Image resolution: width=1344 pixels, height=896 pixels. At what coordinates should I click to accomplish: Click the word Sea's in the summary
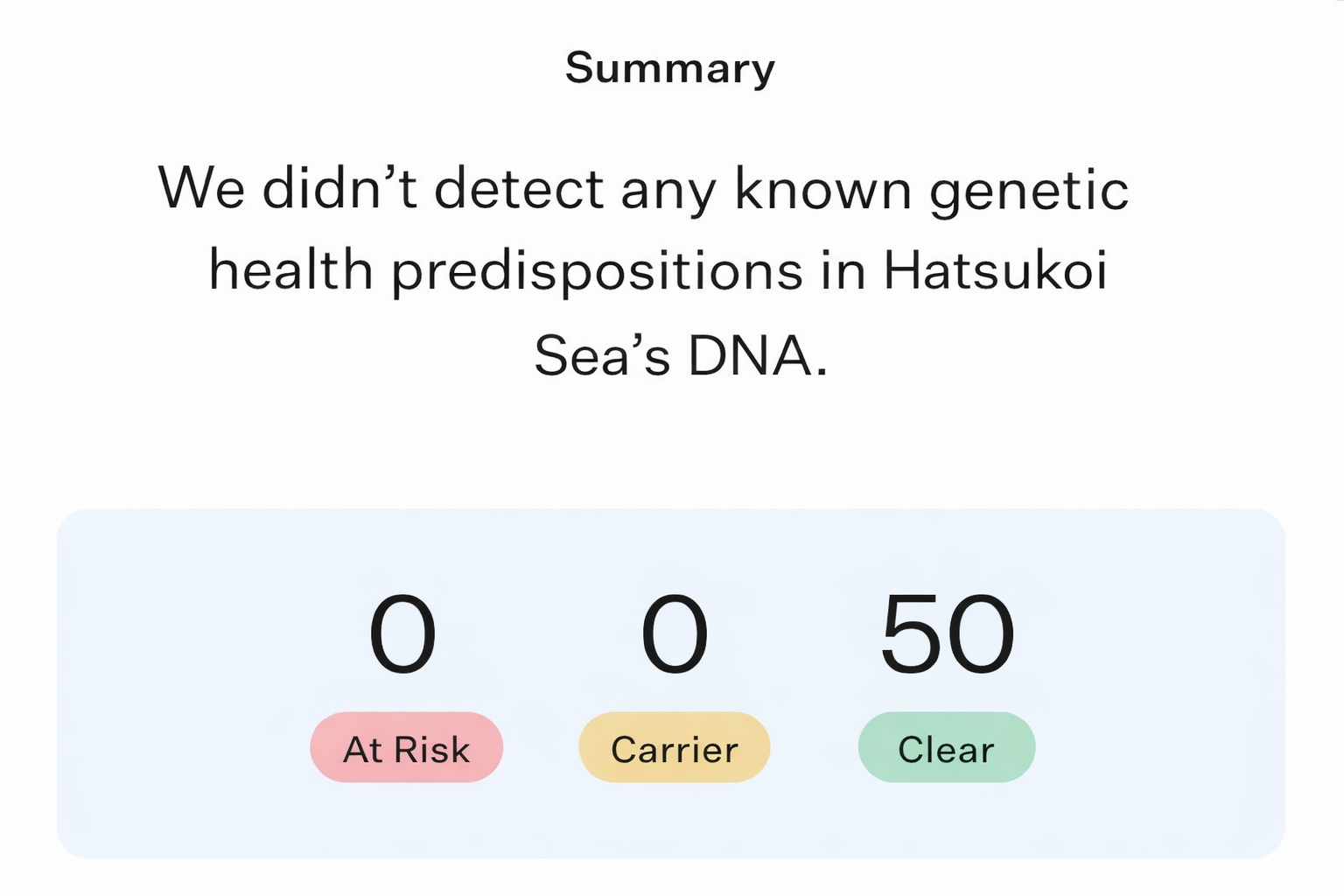click(602, 356)
